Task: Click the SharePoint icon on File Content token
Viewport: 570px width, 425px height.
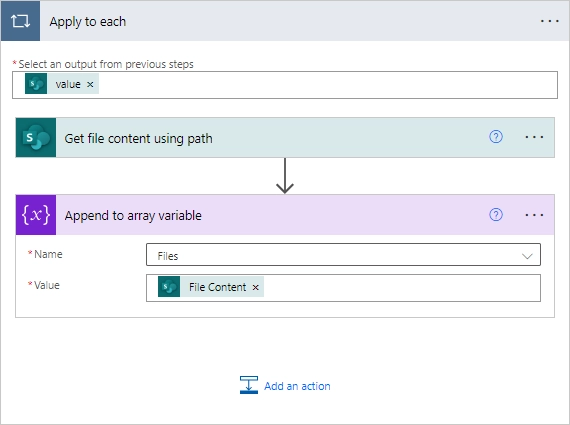Action: 169,287
